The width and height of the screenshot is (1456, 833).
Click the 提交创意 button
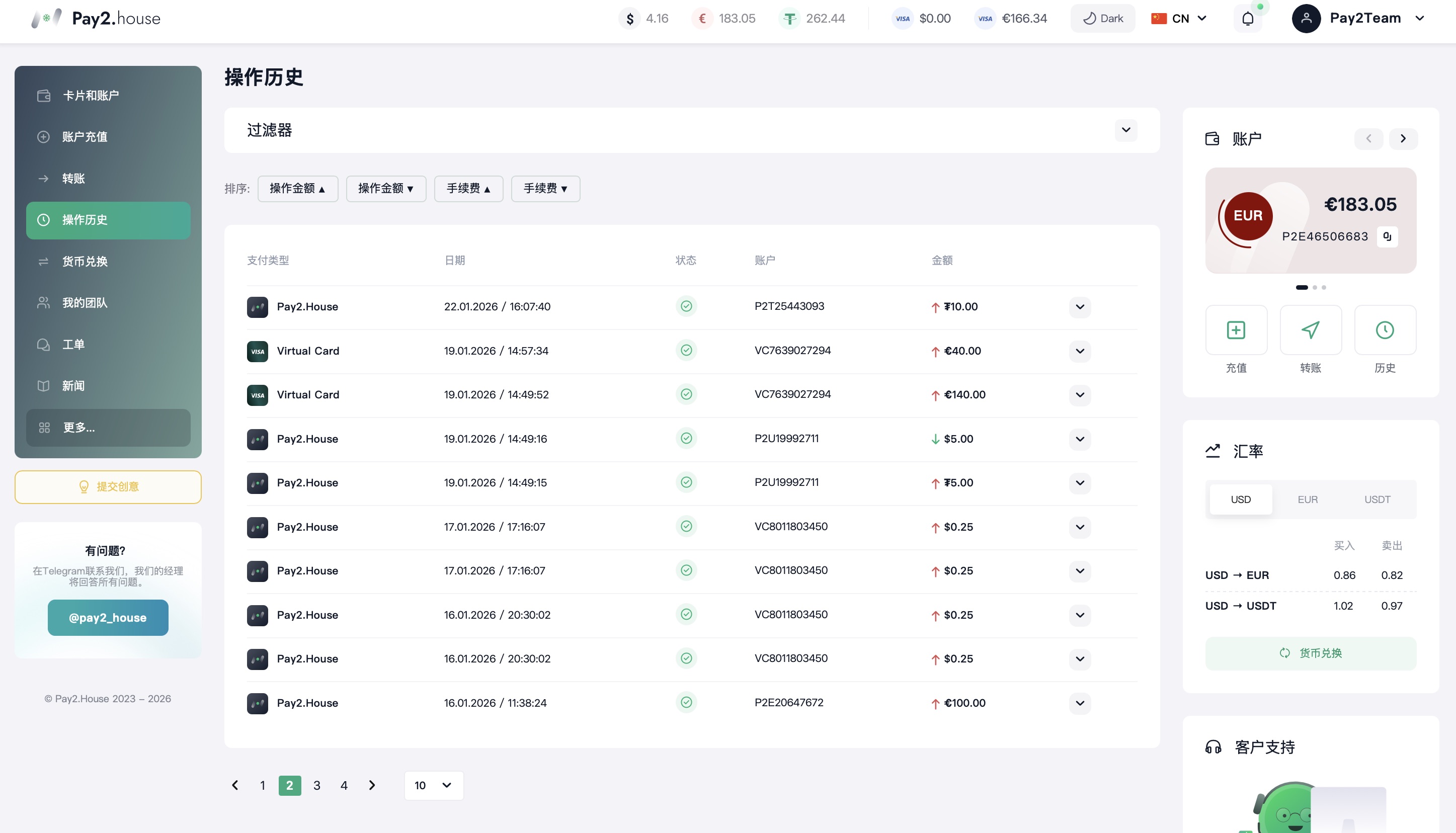tap(108, 487)
